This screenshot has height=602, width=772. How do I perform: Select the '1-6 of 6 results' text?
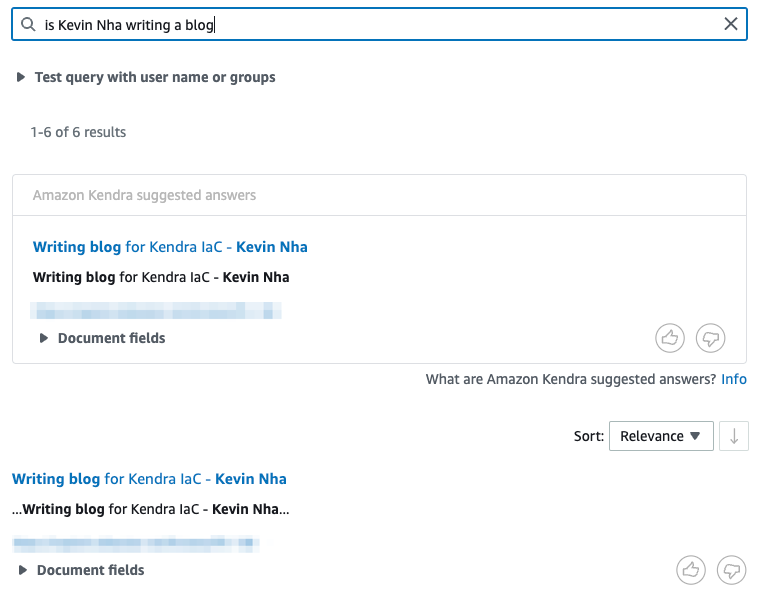tap(78, 132)
